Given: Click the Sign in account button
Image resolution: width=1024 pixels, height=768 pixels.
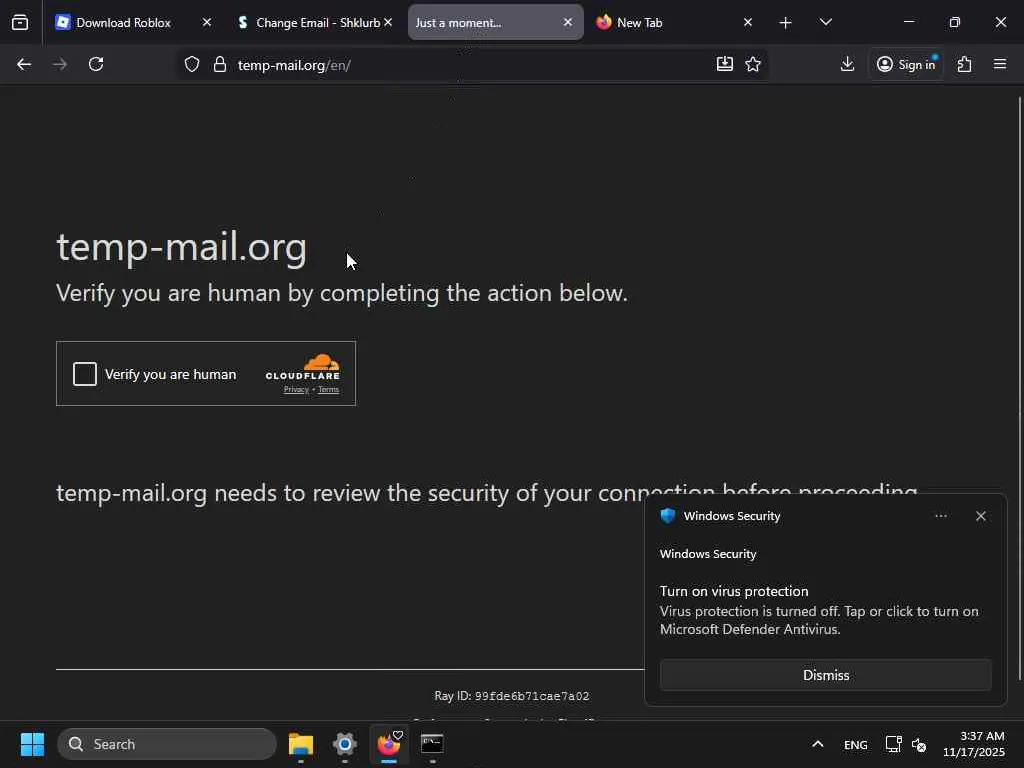Looking at the screenshot, I should [x=906, y=64].
